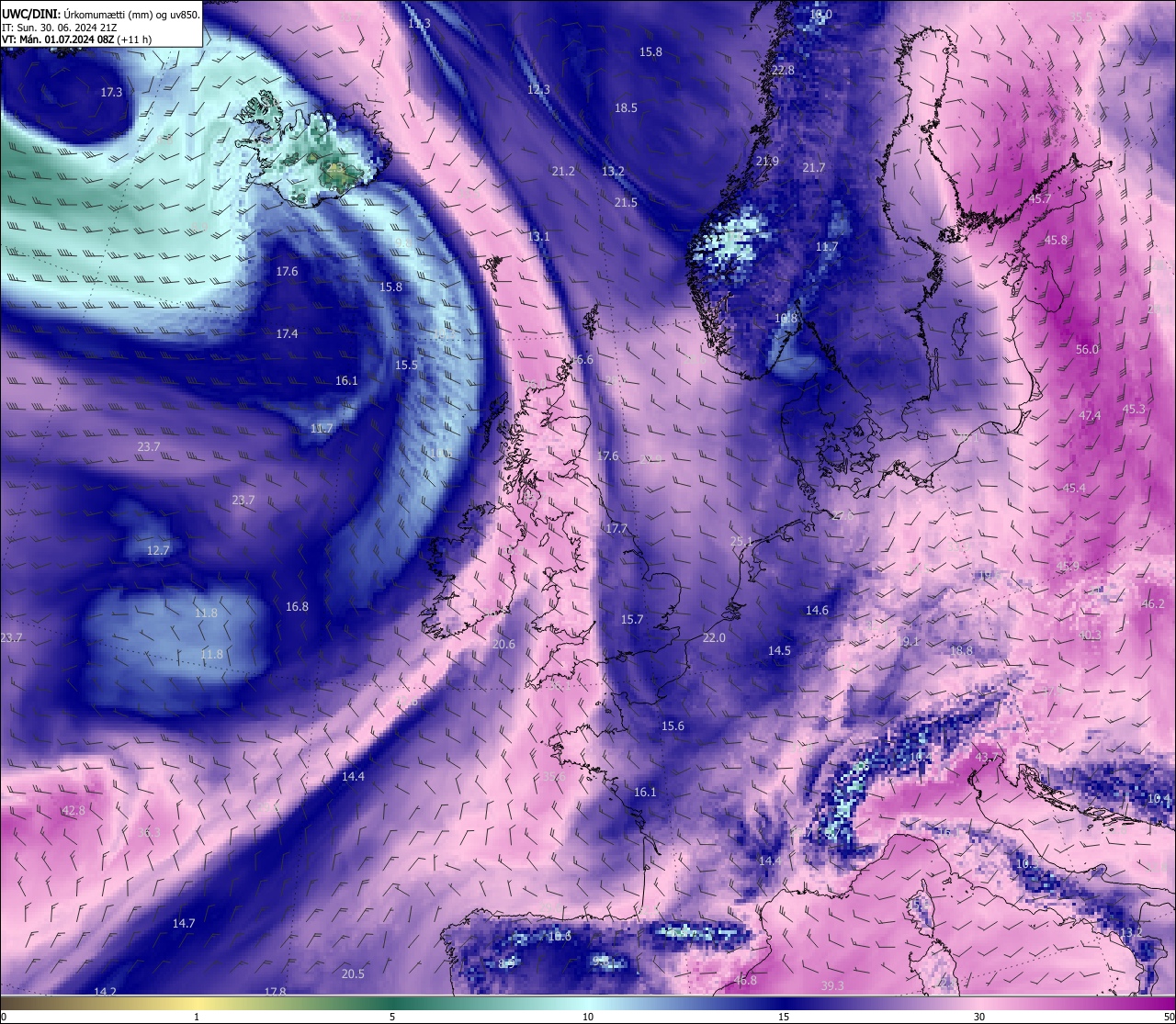Click the 18.8 value over central Europe

coord(961,651)
